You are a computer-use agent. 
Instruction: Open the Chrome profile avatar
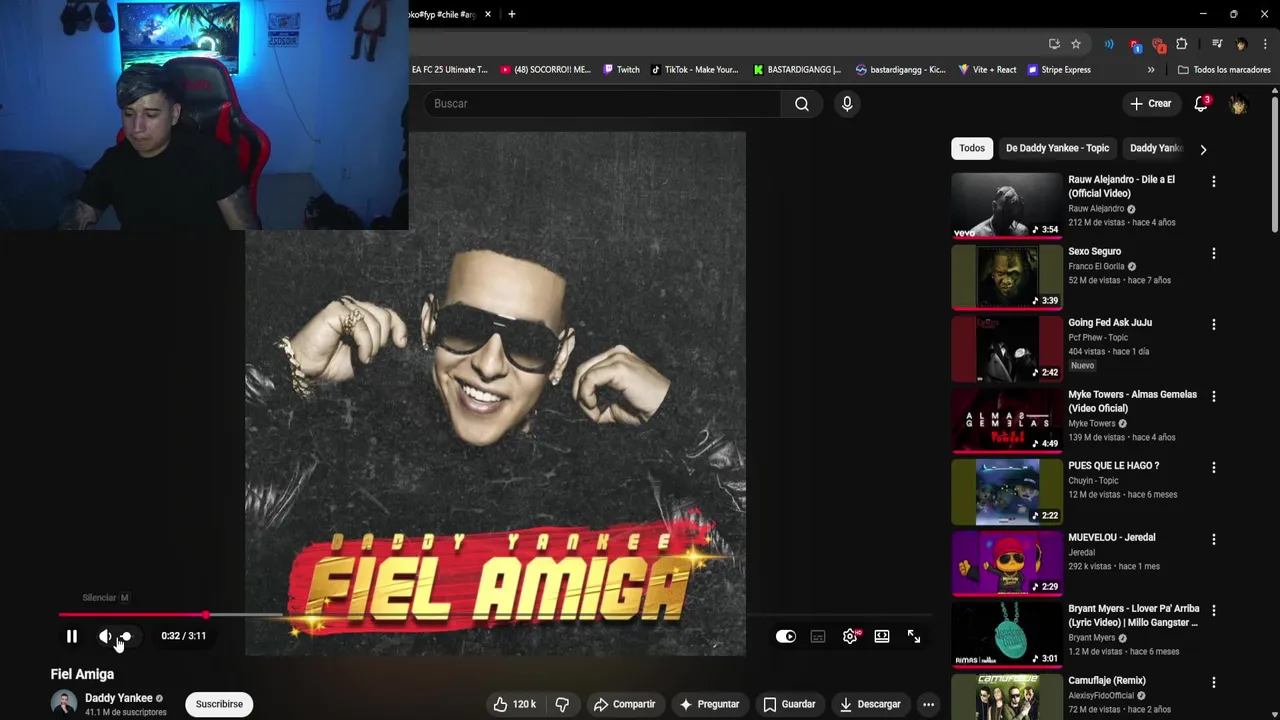(x=1241, y=44)
